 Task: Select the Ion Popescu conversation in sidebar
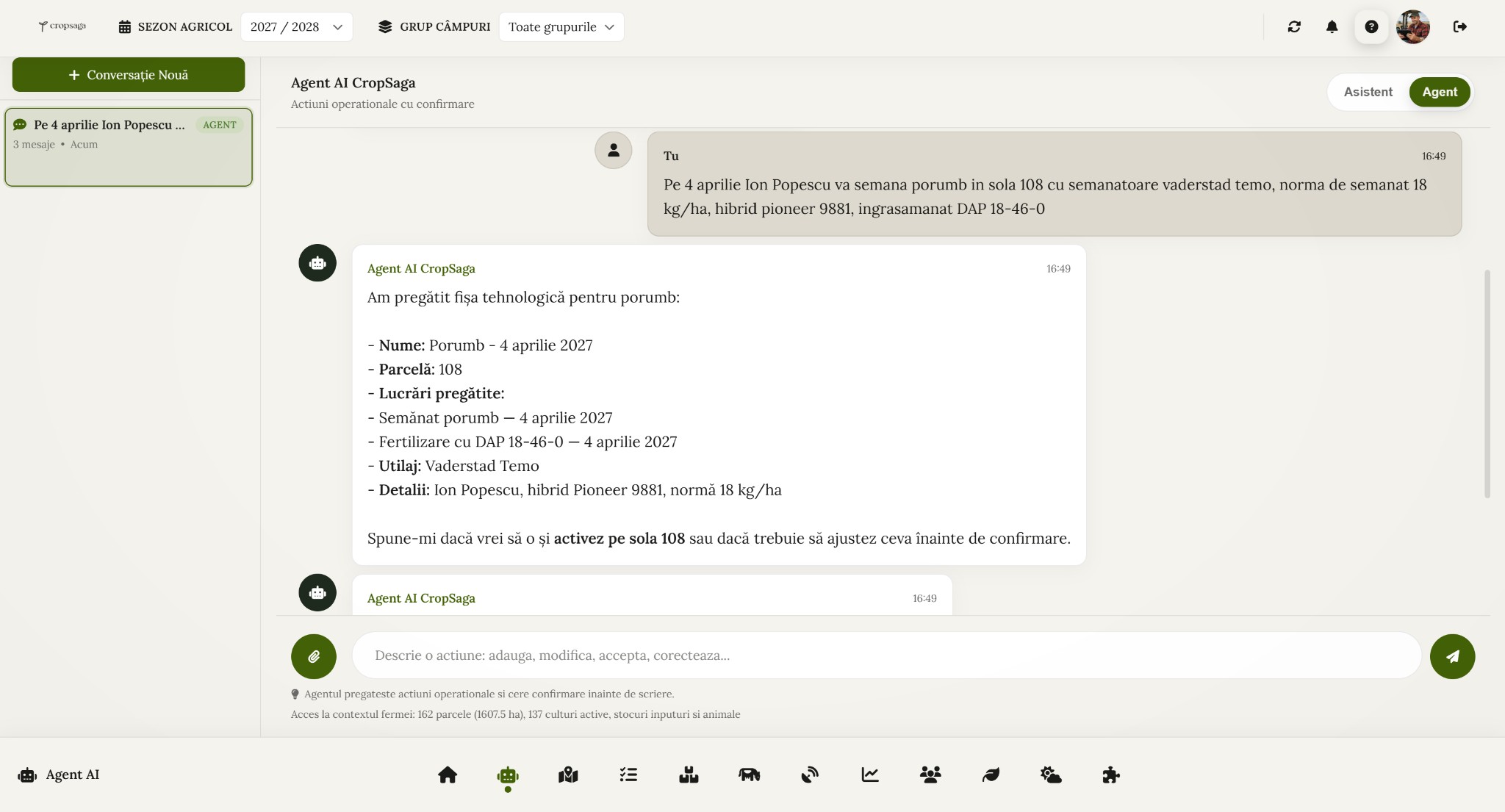129,147
